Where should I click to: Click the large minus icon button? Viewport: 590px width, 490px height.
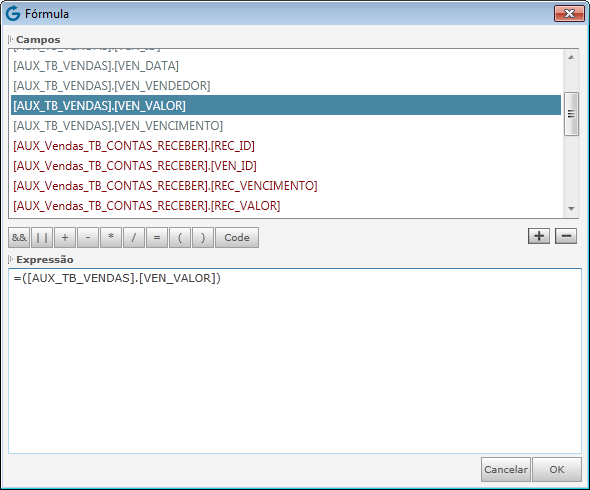tap(566, 236)
